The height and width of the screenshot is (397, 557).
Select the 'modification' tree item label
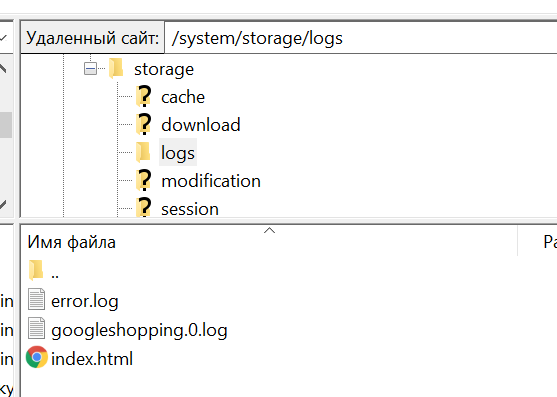coord(211,181)
